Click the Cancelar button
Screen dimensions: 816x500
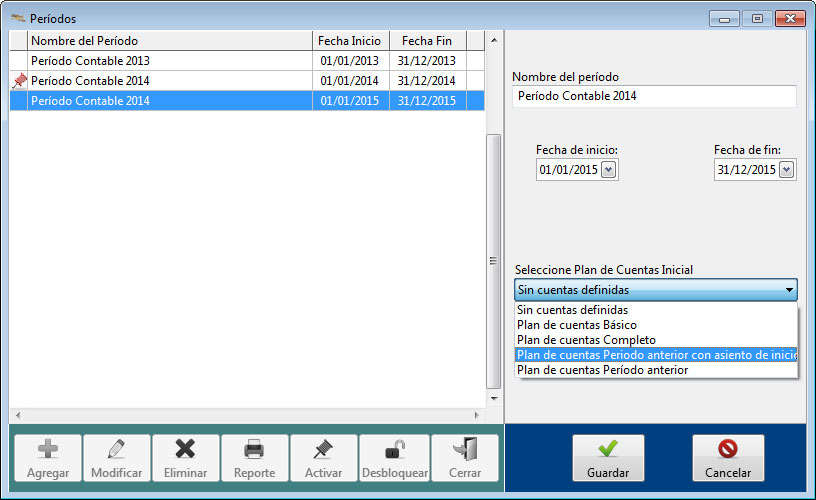(x=728, y=458)
